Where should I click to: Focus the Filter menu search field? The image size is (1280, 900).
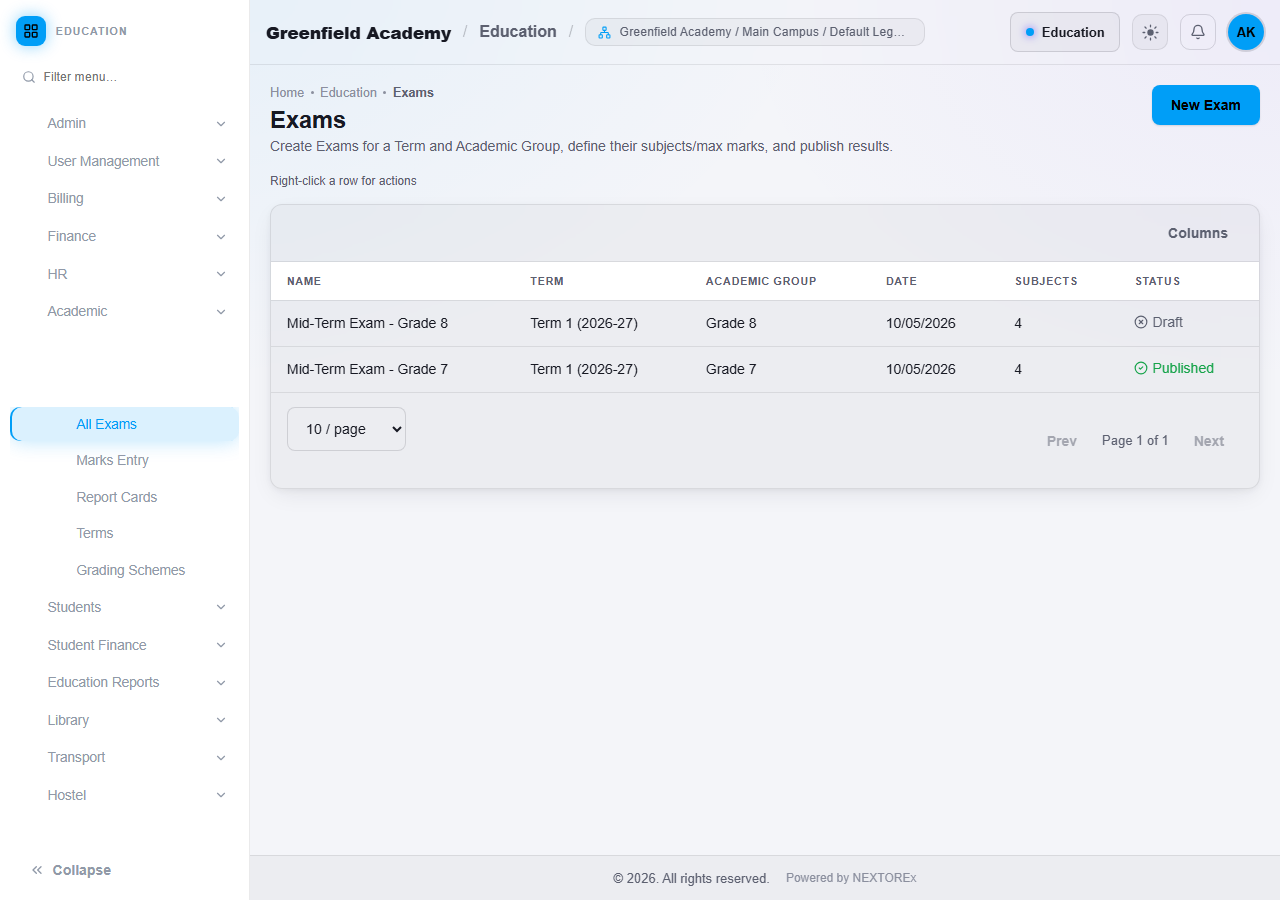(125, 77)
